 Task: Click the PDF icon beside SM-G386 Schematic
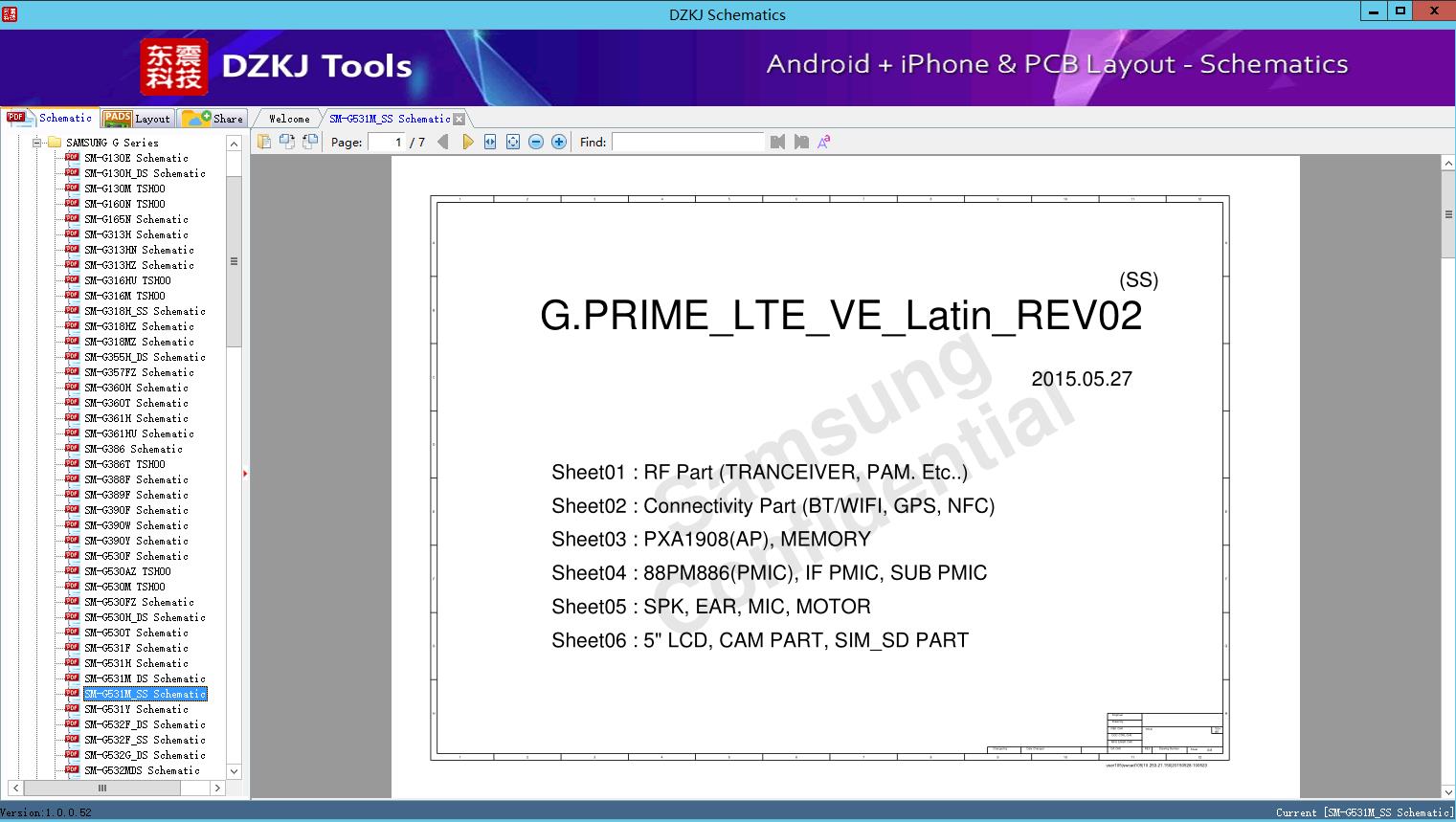[x=72, y=449]
